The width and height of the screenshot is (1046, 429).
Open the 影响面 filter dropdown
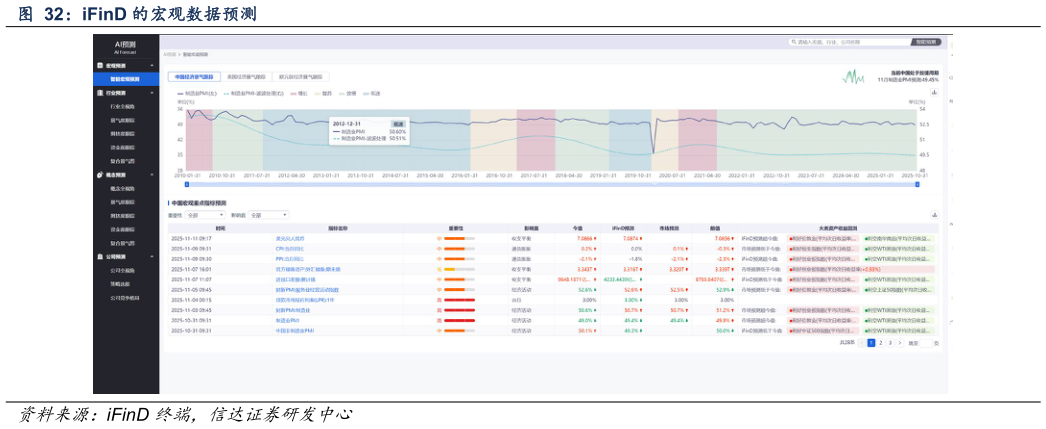pyautogui.click(x=268, y=215)
